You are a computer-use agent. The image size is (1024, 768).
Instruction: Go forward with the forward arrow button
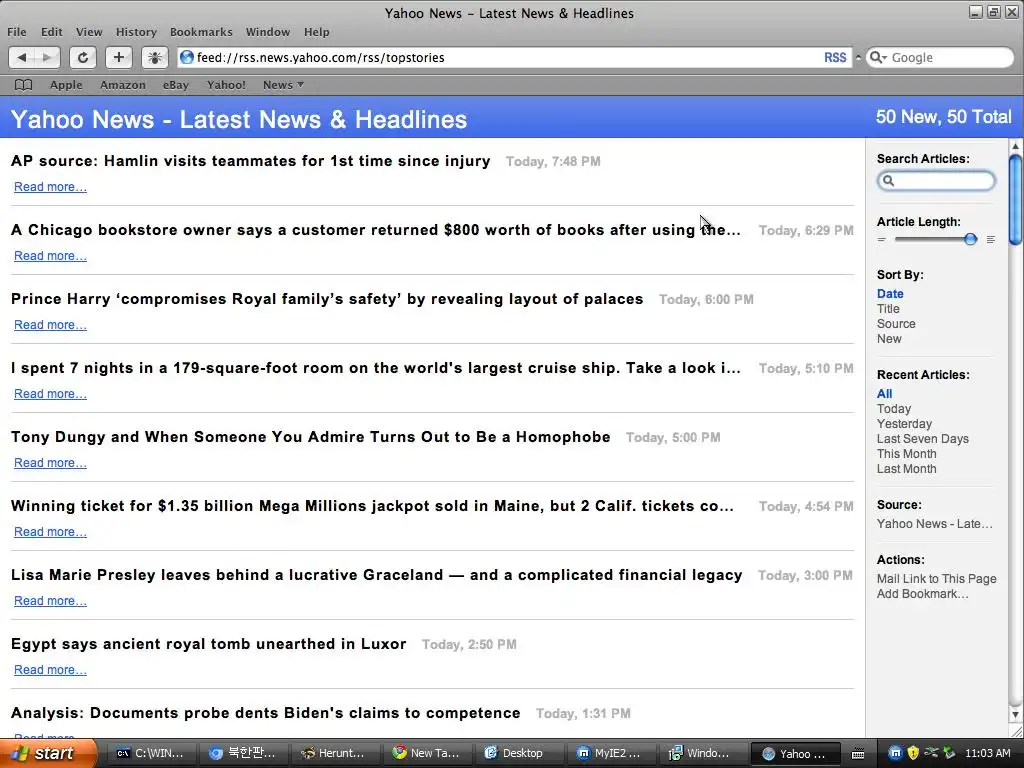pyautogui.click(x=47, y=57)
